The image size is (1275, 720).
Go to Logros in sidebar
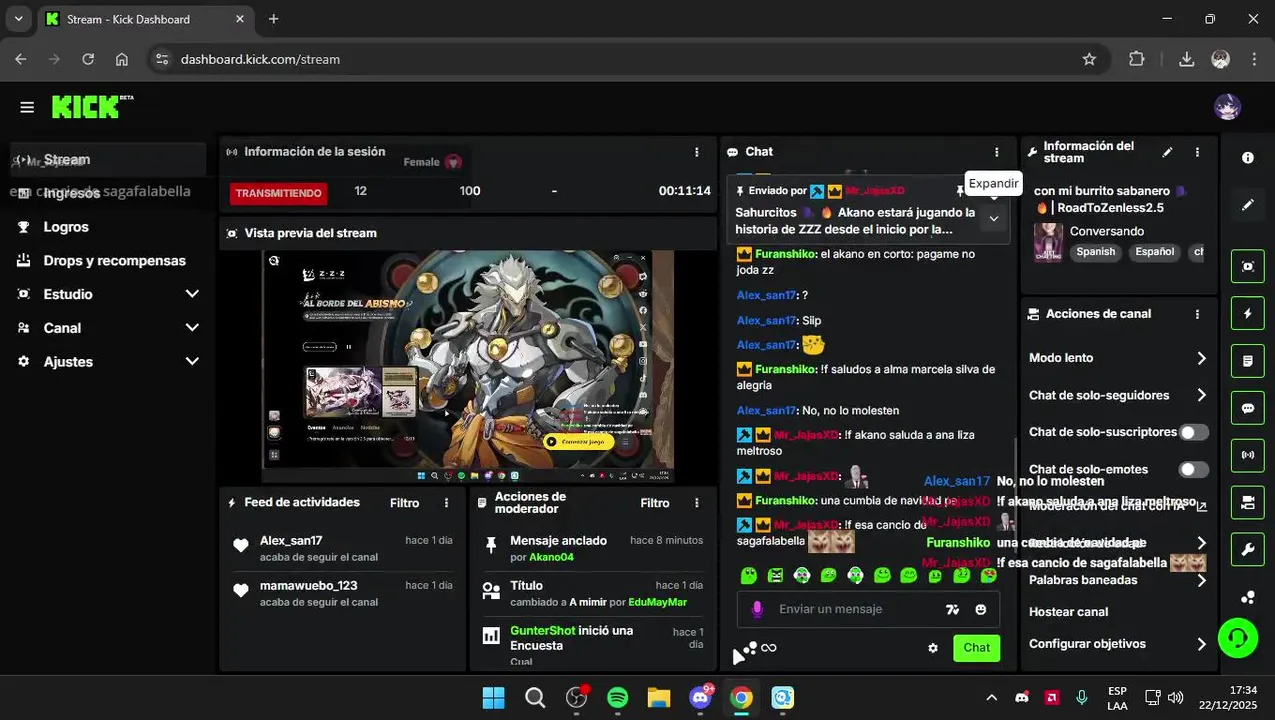point(108,227)
